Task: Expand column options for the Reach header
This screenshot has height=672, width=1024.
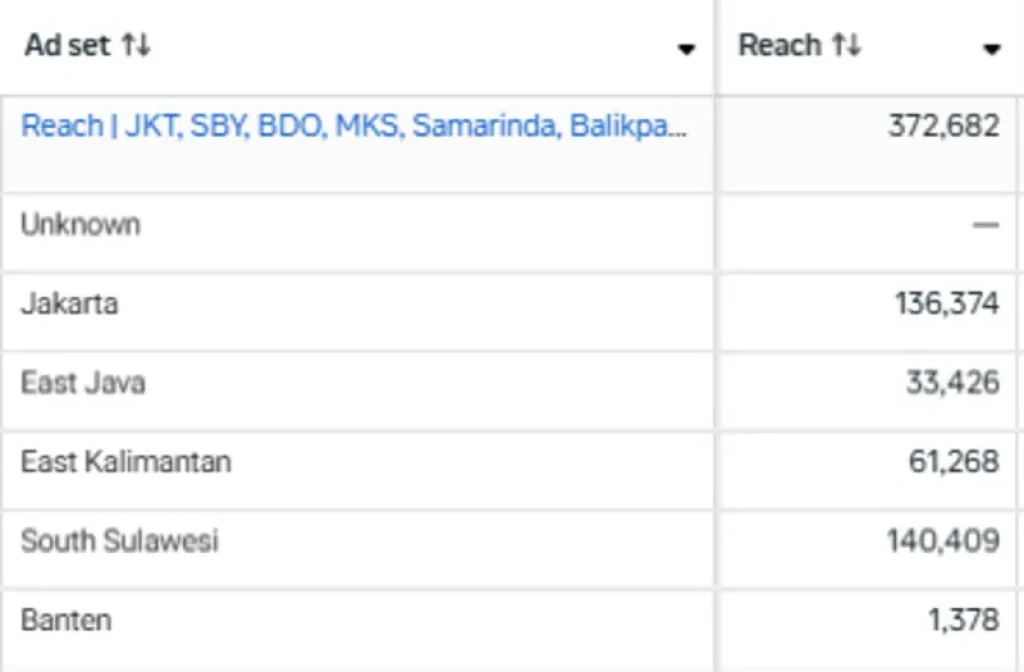Action: [991, 48]
